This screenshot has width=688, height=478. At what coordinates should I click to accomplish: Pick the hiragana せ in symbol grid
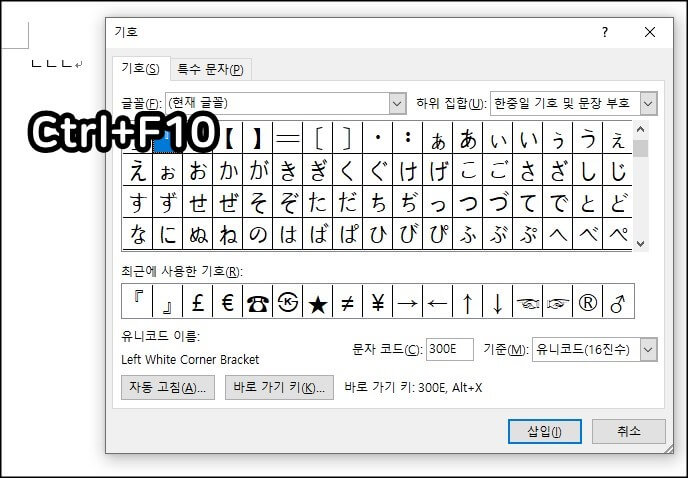[x=197, y=201]
